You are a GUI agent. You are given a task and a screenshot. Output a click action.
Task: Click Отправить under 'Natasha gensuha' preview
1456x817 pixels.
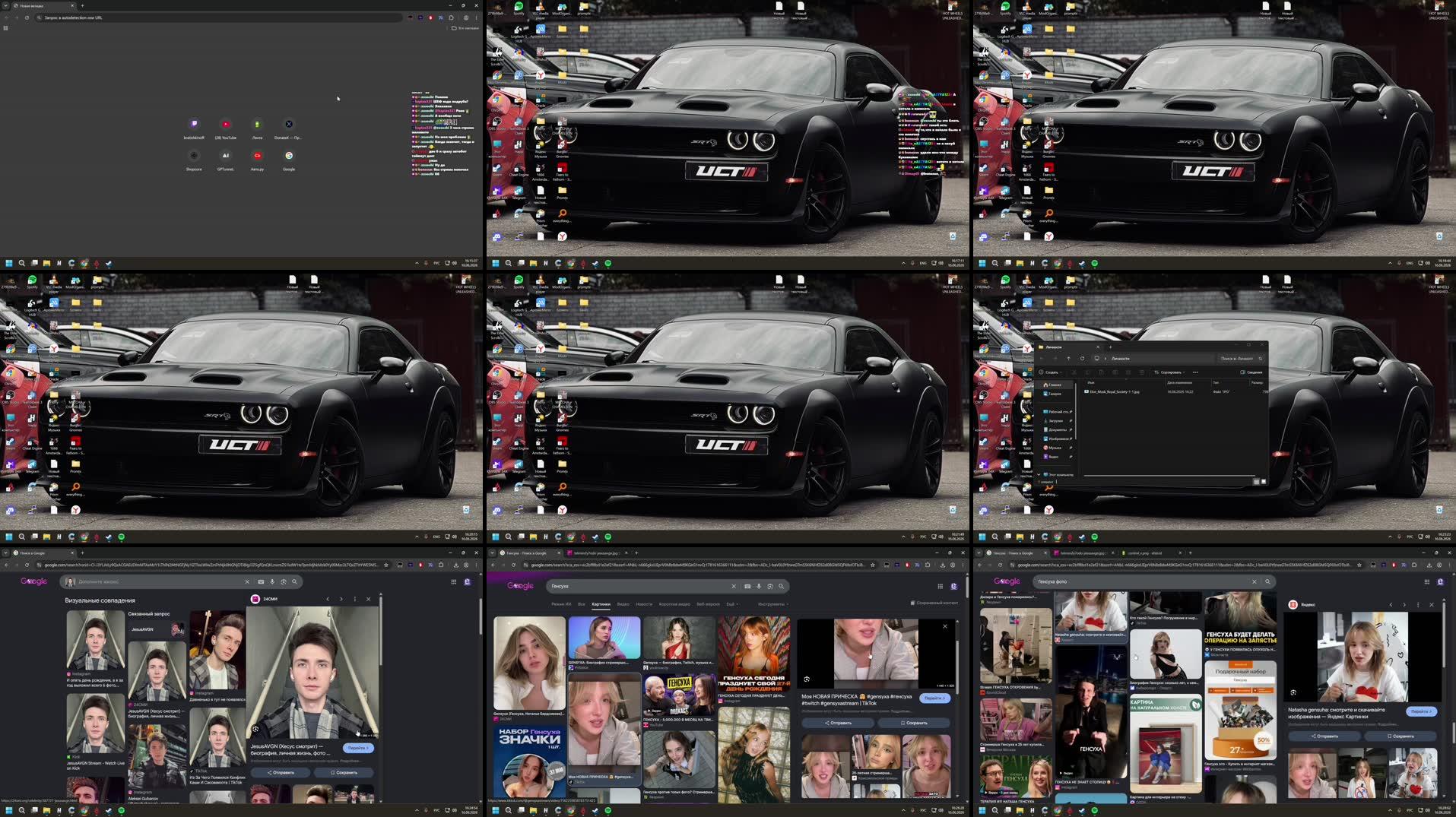tap(1324, 736)
